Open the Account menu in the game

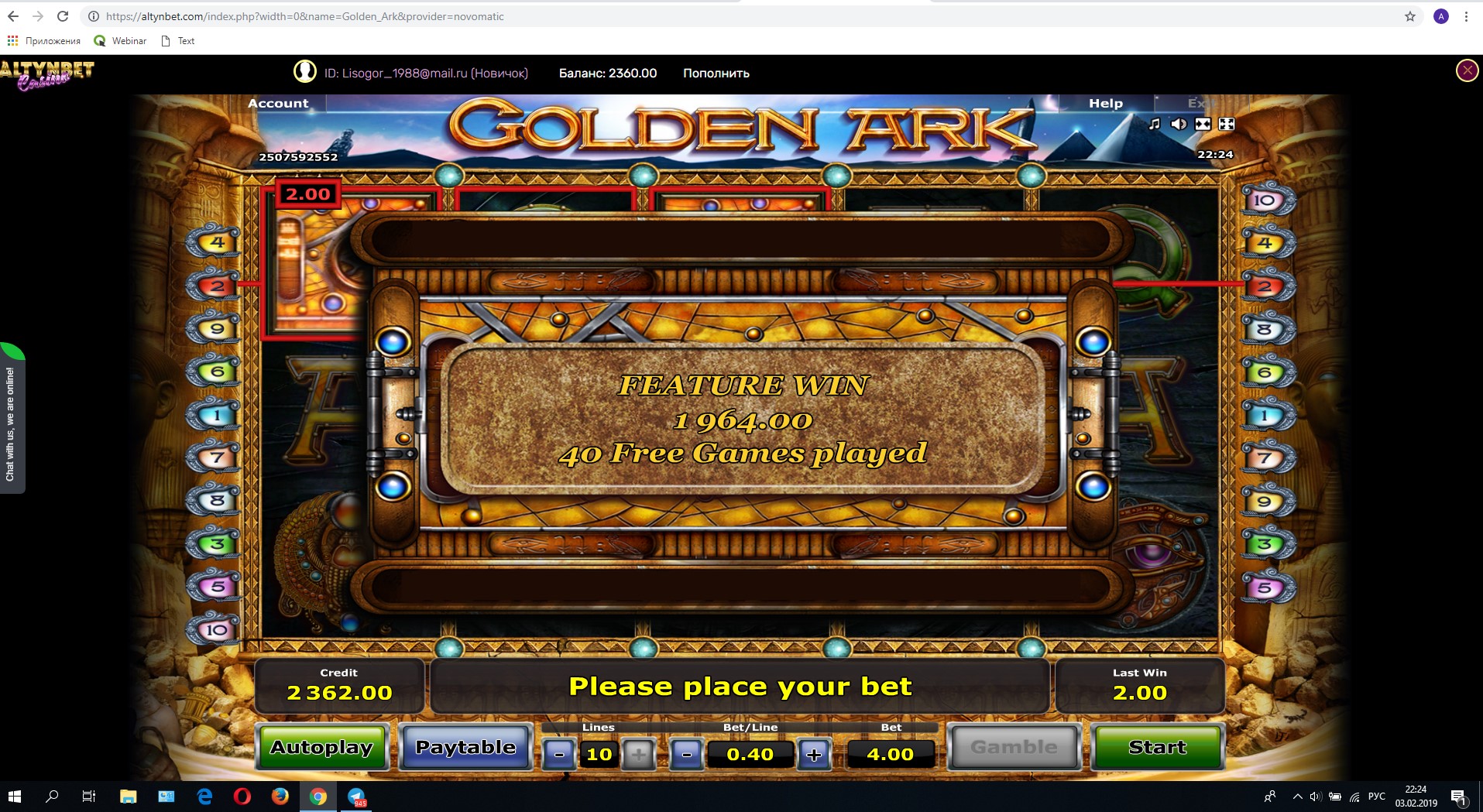(x=278, y=103)
